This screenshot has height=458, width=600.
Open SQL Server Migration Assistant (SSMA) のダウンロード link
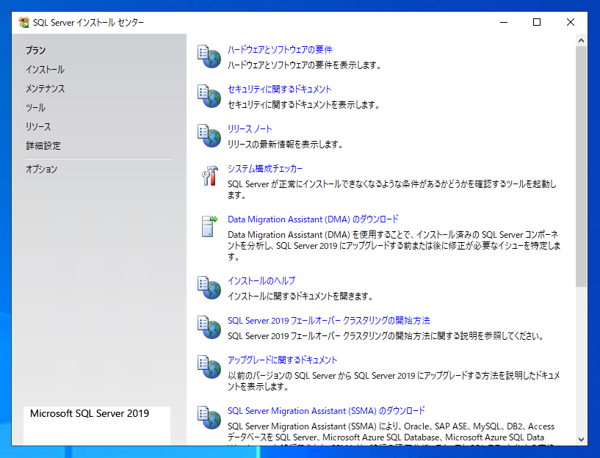326,411
